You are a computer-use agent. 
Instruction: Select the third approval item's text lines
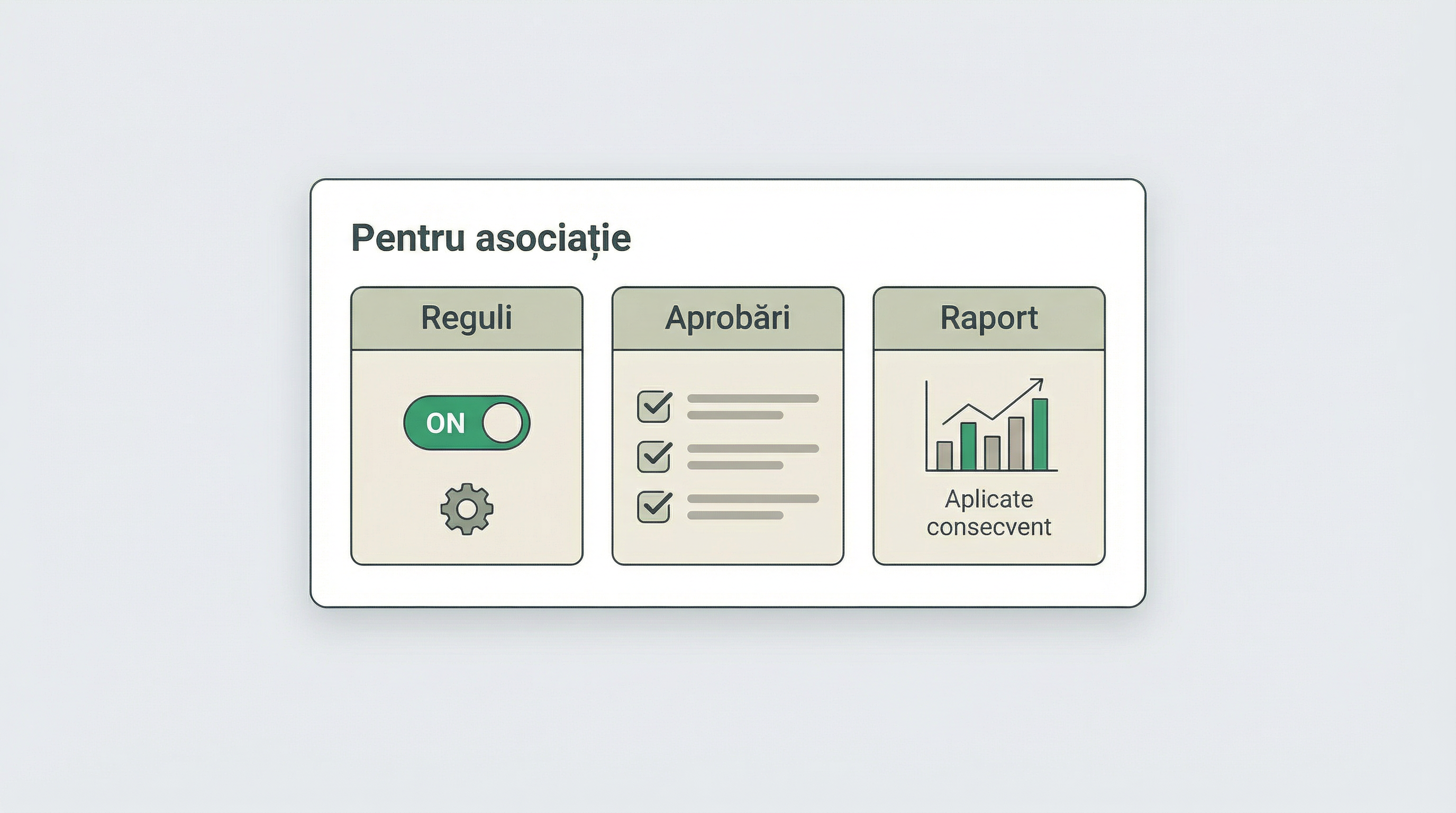752,507
